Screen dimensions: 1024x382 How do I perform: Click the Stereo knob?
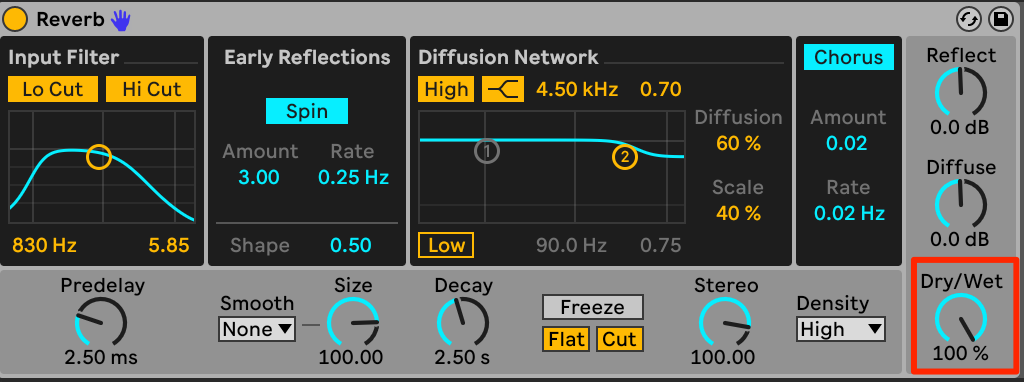click(x=725, y=323)
